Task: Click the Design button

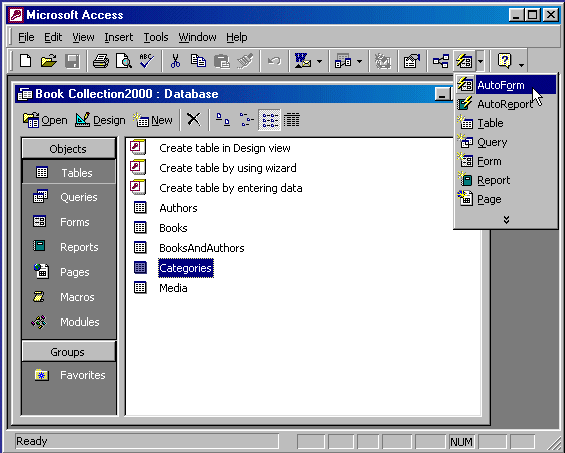Action: [x=100, y=120]
